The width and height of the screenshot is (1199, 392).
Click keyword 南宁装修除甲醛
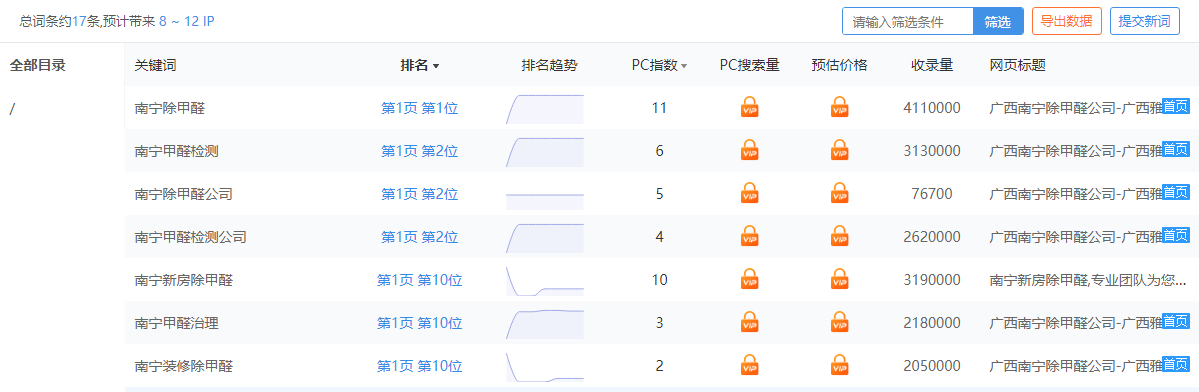tap(184, 366)
